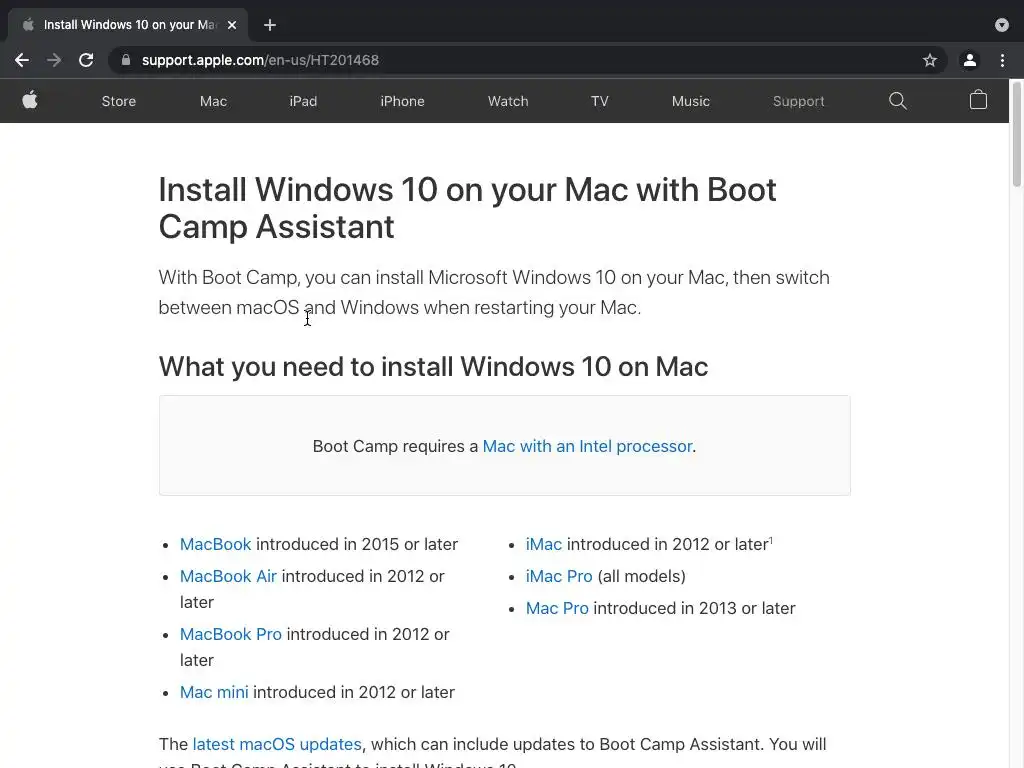Bookmark this page with the star icon
The height and width of the screenshot is (768, 1024).
(x=930, y=60)
